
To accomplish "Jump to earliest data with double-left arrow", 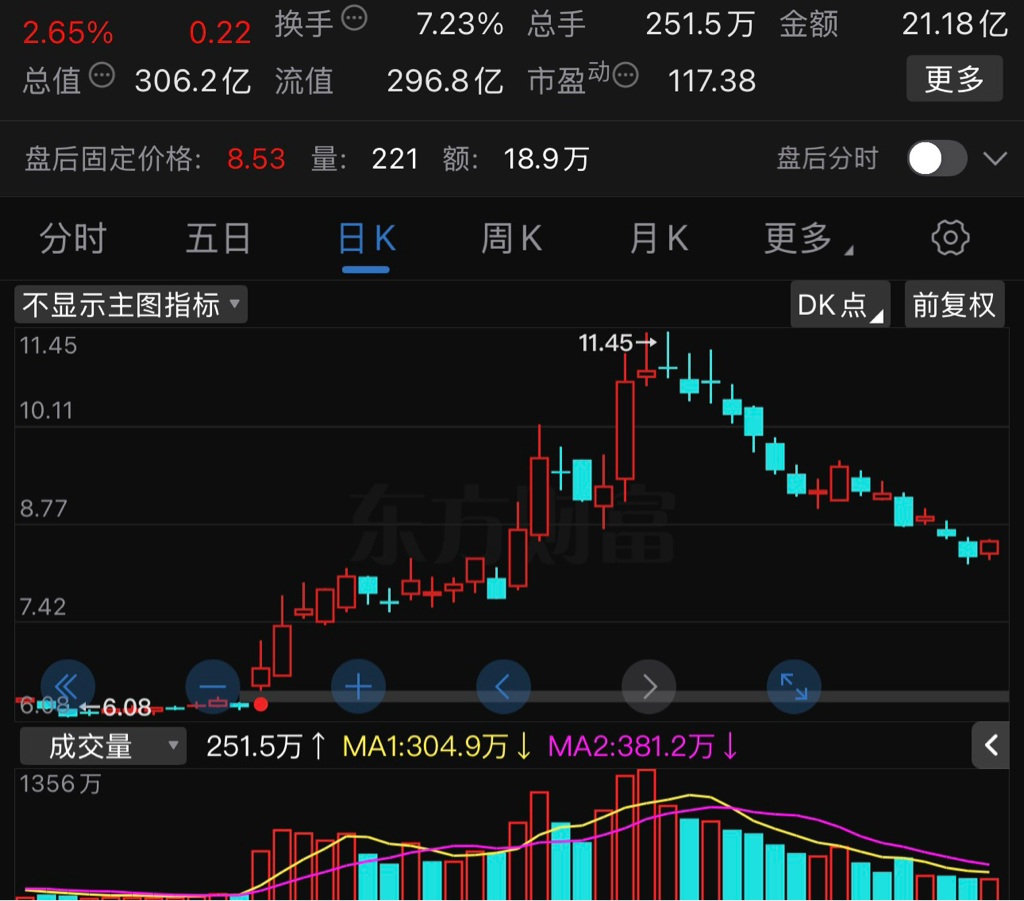I will pos(67,687).
